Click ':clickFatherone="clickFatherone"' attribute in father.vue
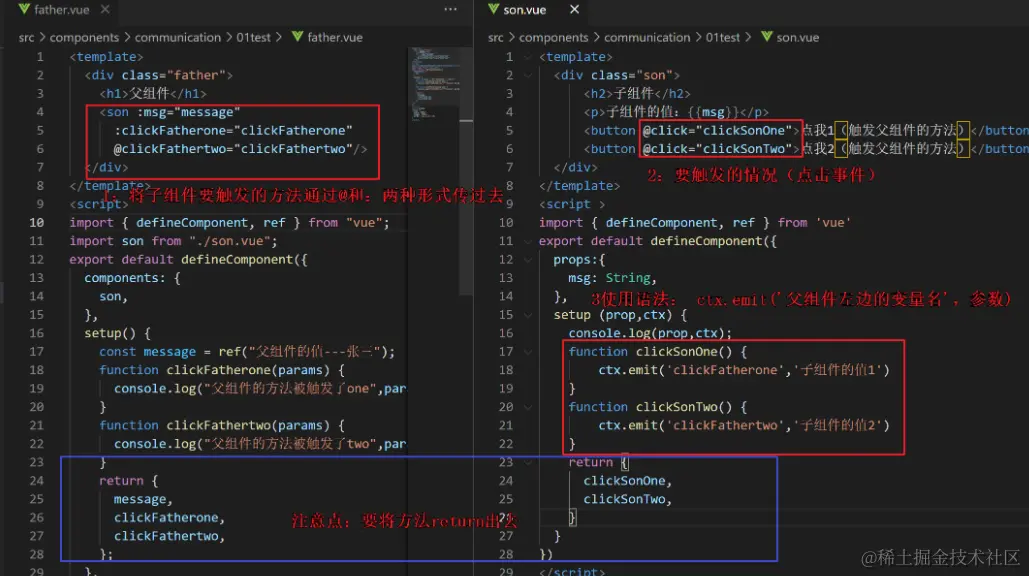The image size is (1029, 576). point(234,131)
